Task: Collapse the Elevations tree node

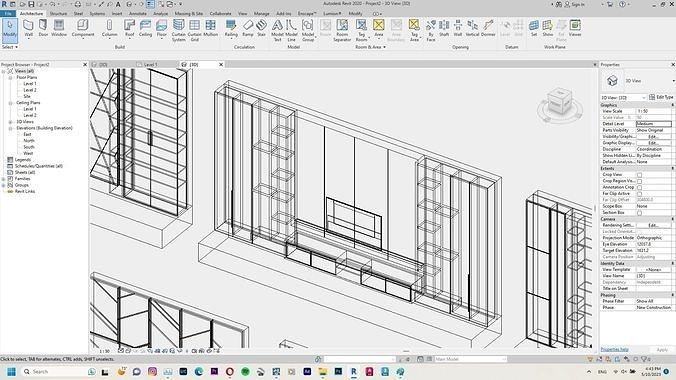Action: (x=11, y=128)
